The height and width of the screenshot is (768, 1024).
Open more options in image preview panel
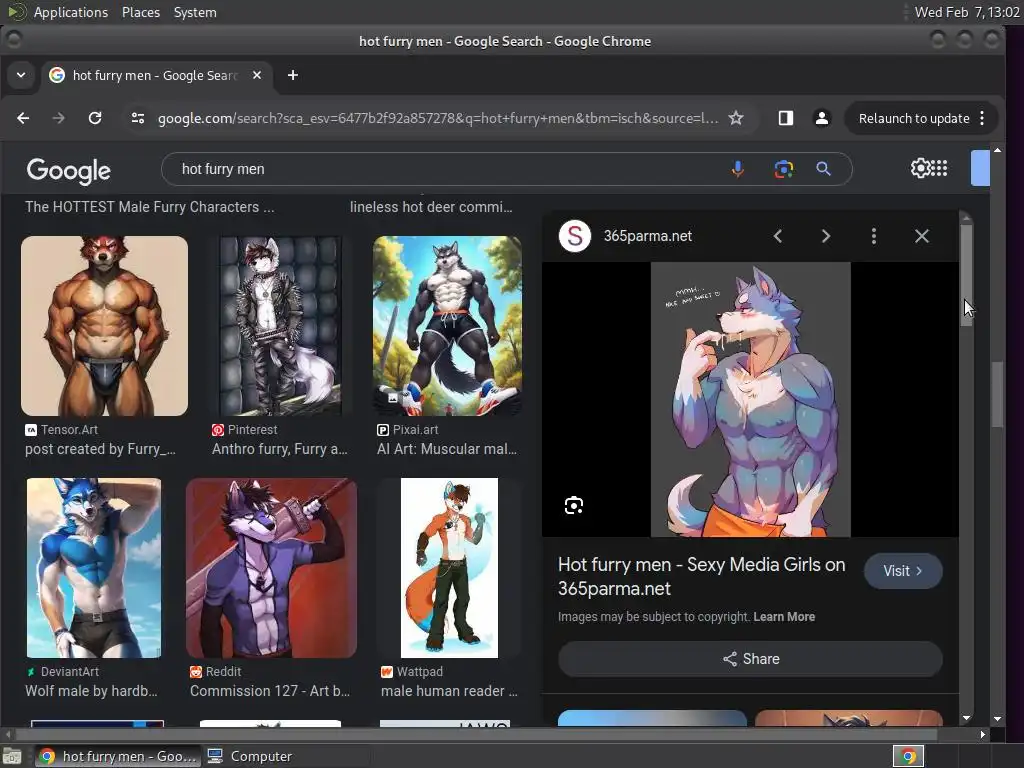tap(874, 236)
